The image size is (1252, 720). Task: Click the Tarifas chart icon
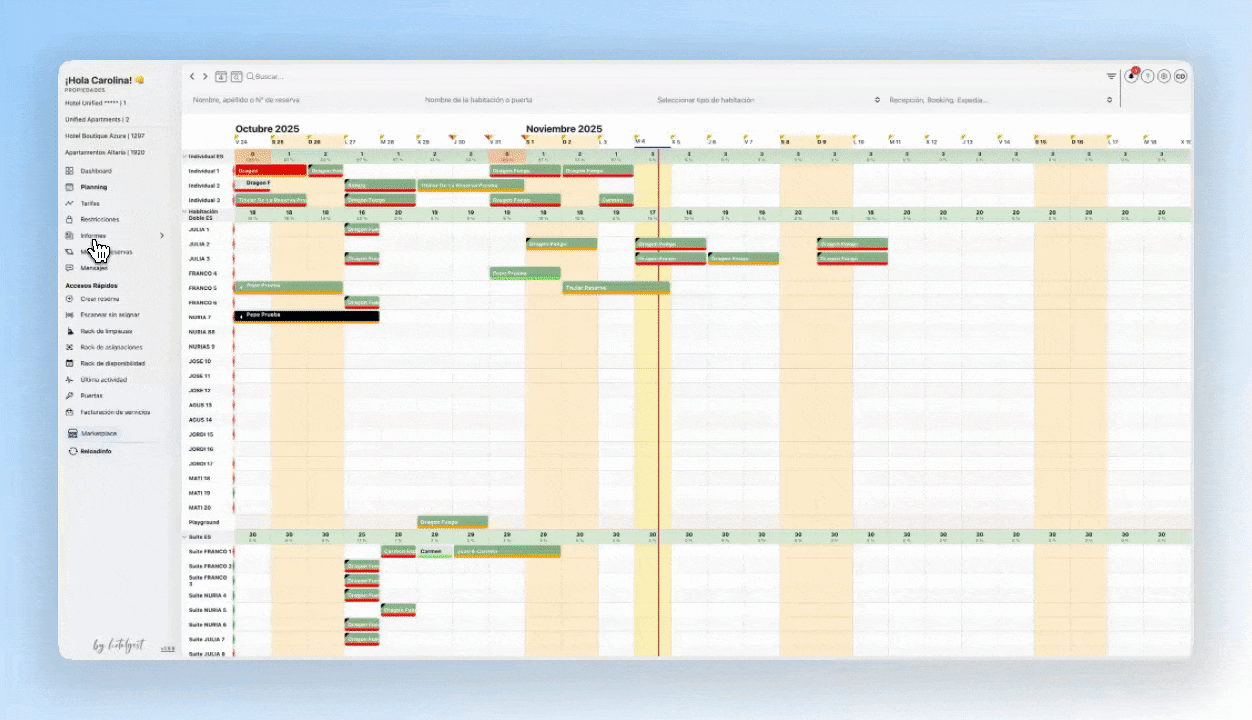[69, 203]
